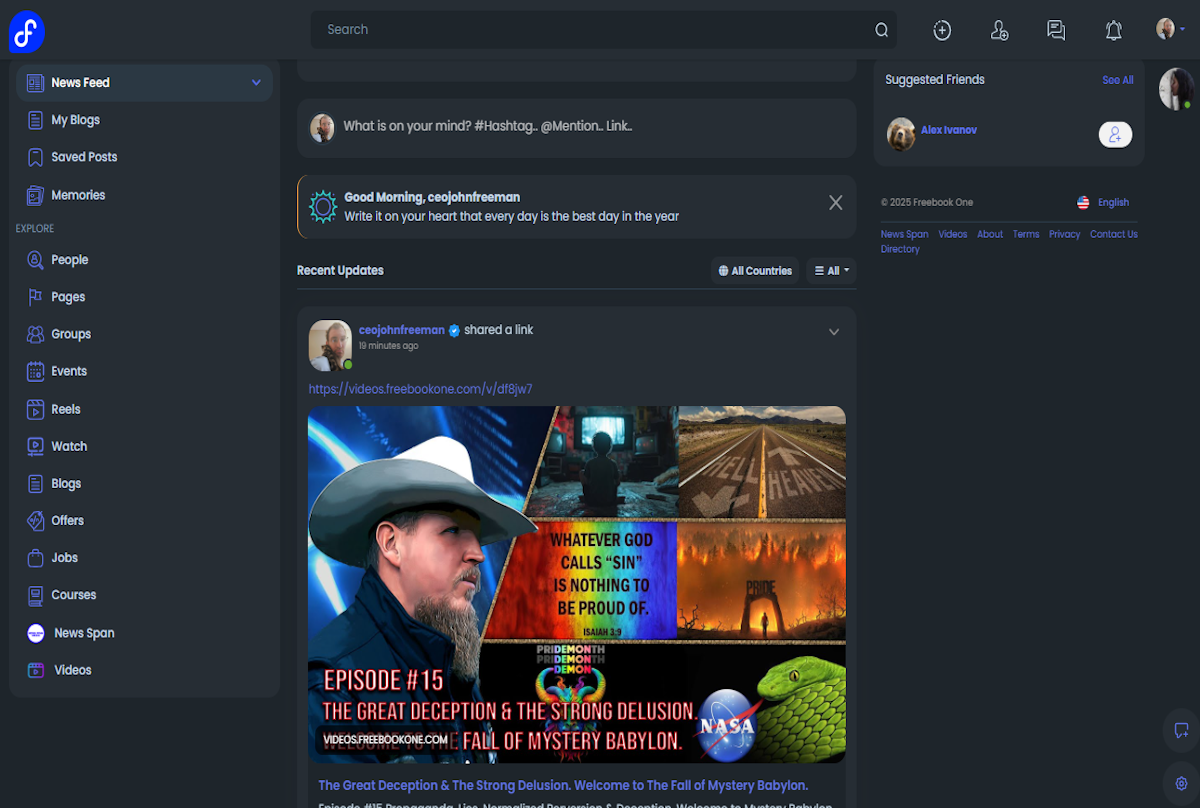Viewport: 1200px width, 808px height.
Task: Click the Freebook One logo icon
Action: click(x=27, y=33)
